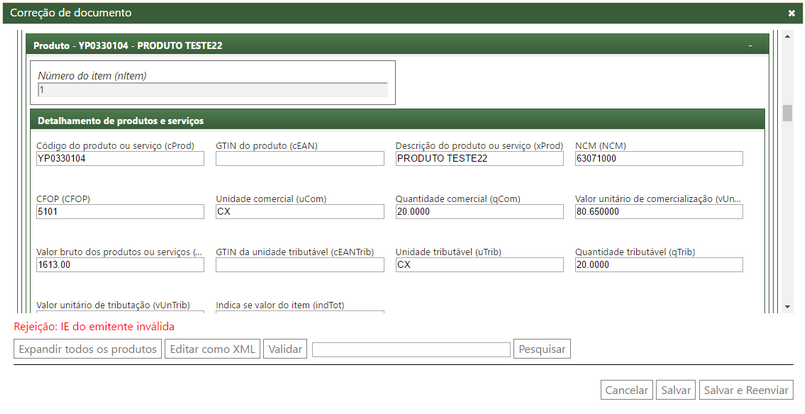805x414 pixels.
Task: Cancel the document correction
Action: (627, 390)
